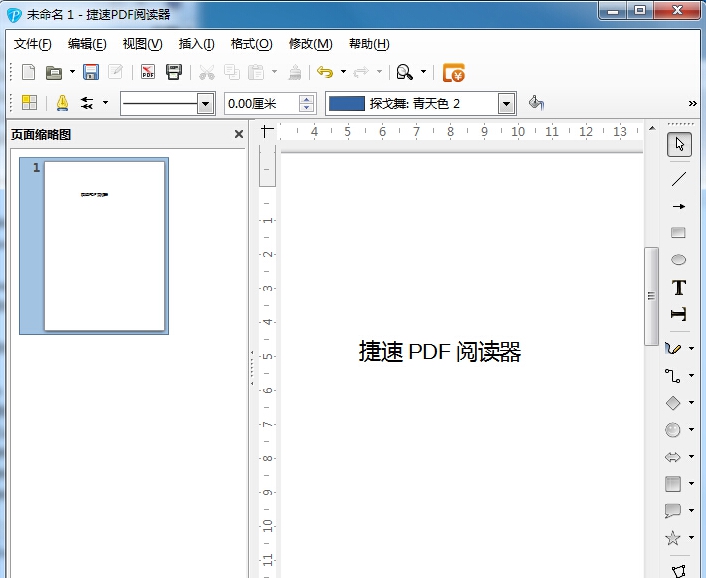Click the Cut scissors icon
The width and height of the screenshot is (706, 578).
(x=207, y=72)
